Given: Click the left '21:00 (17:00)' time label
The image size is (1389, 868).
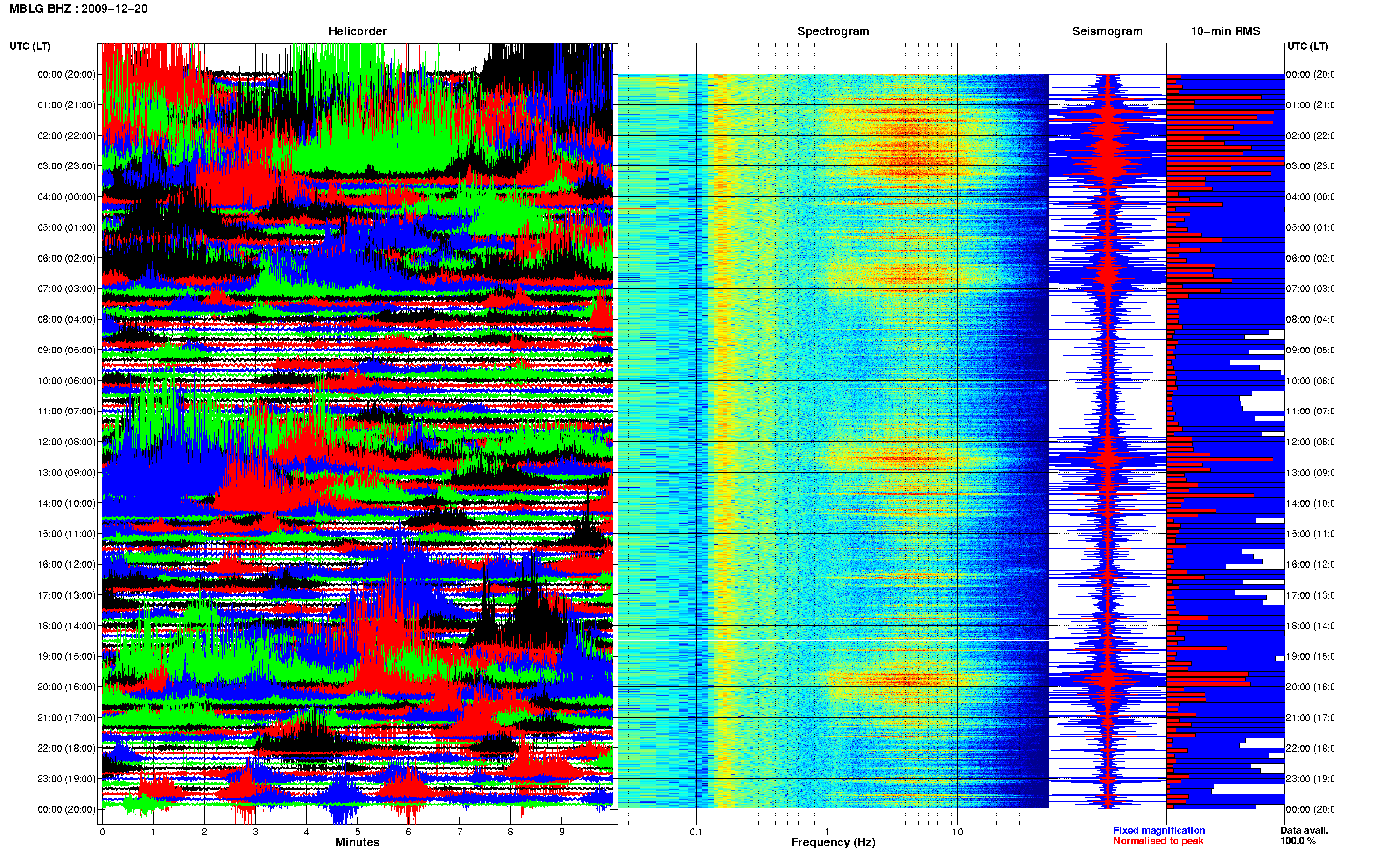Looking at the screenshot, I should click(x=66, y=718).
